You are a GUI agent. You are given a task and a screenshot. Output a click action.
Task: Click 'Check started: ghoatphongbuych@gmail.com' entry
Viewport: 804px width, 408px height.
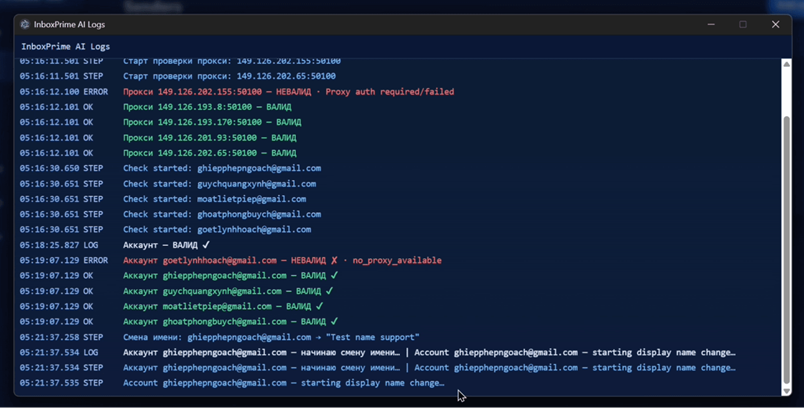point(222,214)
